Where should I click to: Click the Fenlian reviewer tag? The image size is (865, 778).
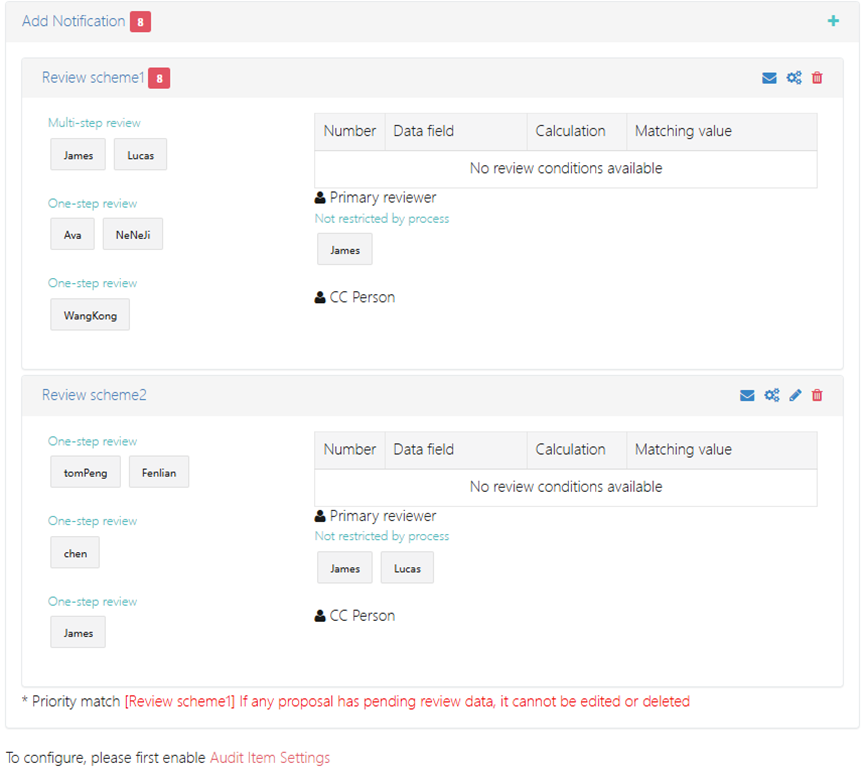pos(159,473)
